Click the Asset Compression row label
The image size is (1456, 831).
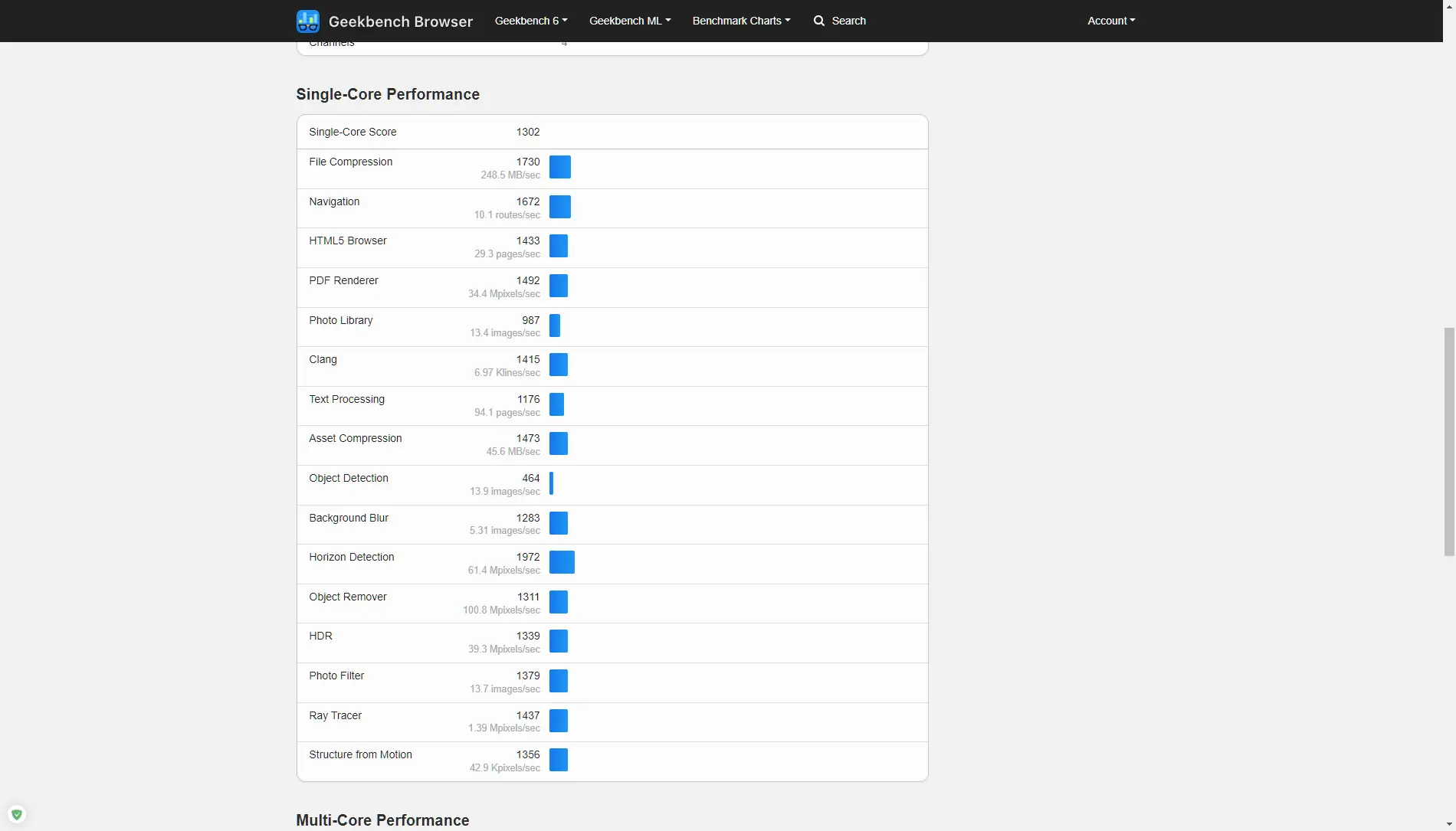[x=356, y=438]
